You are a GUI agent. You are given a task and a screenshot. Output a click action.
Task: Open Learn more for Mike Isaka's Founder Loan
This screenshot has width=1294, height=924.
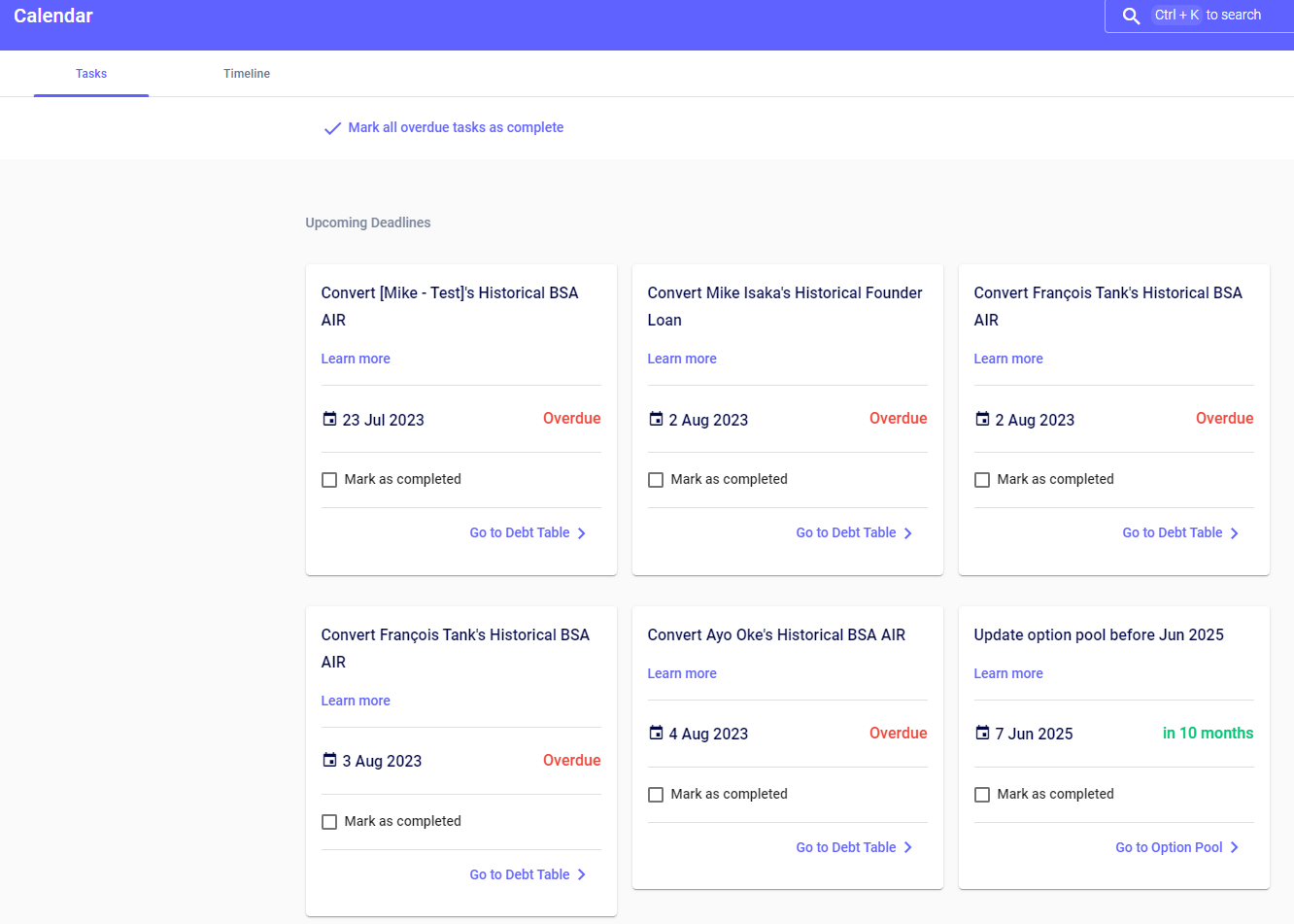[682, 359]
